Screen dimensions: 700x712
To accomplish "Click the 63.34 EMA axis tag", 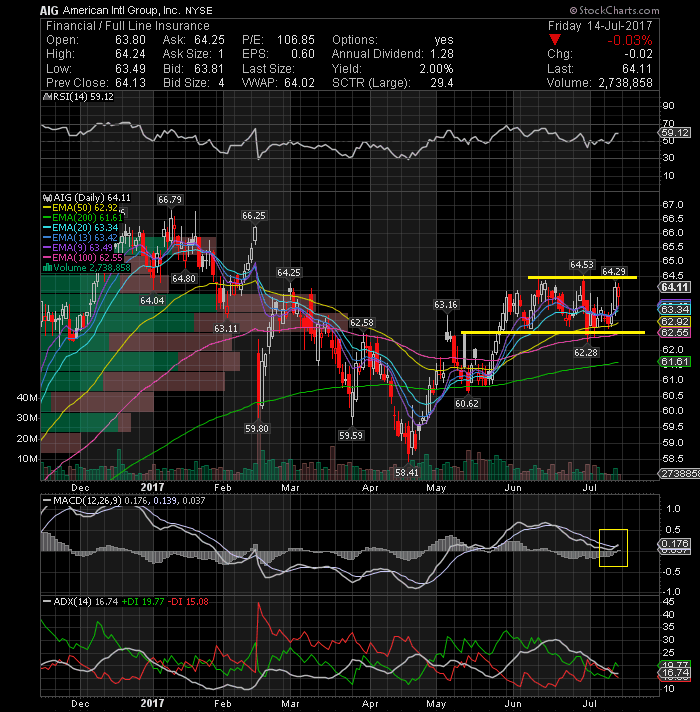I will click(x=675, y=310).
